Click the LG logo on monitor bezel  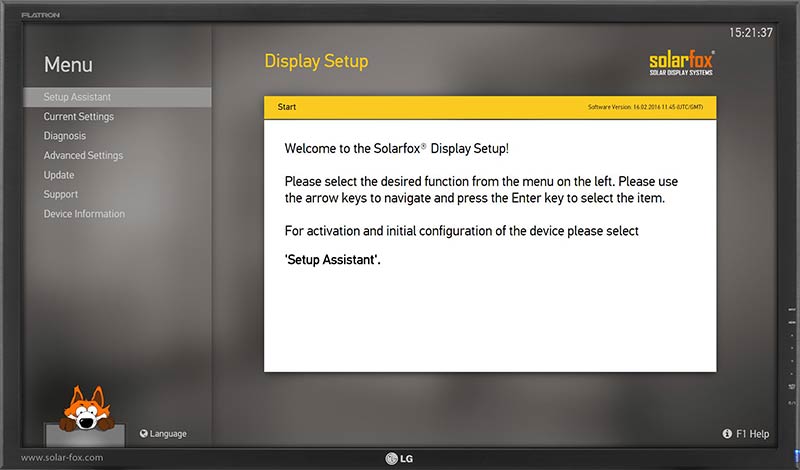(x=399, y=459)
